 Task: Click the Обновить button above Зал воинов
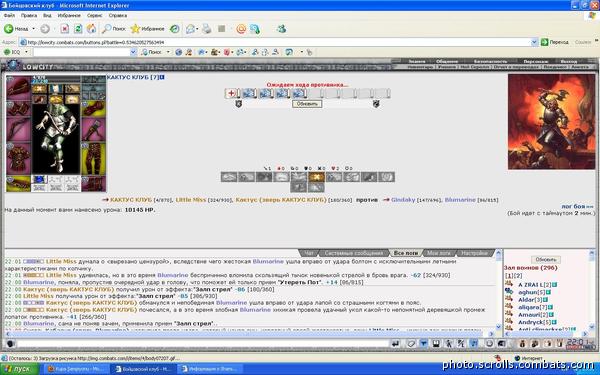(546, 259)
